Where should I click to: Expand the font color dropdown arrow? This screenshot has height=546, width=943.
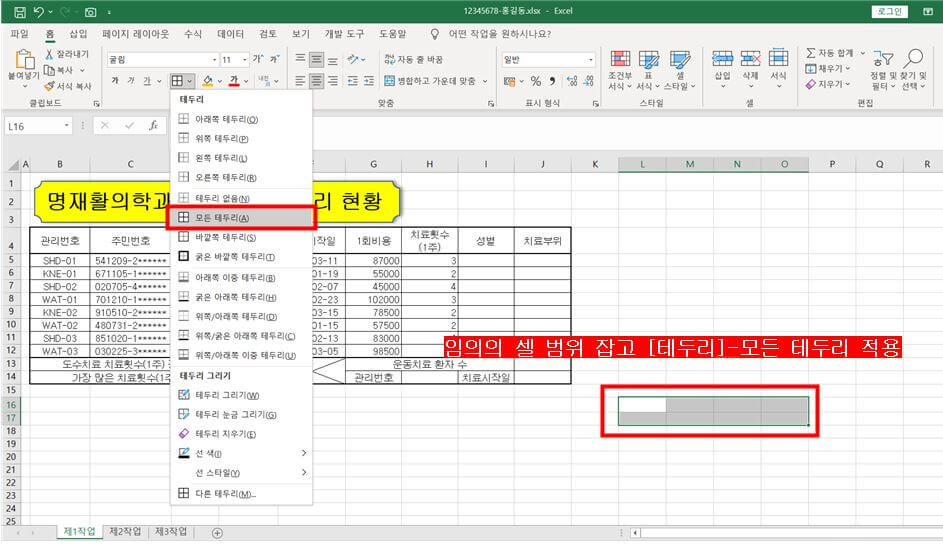(246, 81)
